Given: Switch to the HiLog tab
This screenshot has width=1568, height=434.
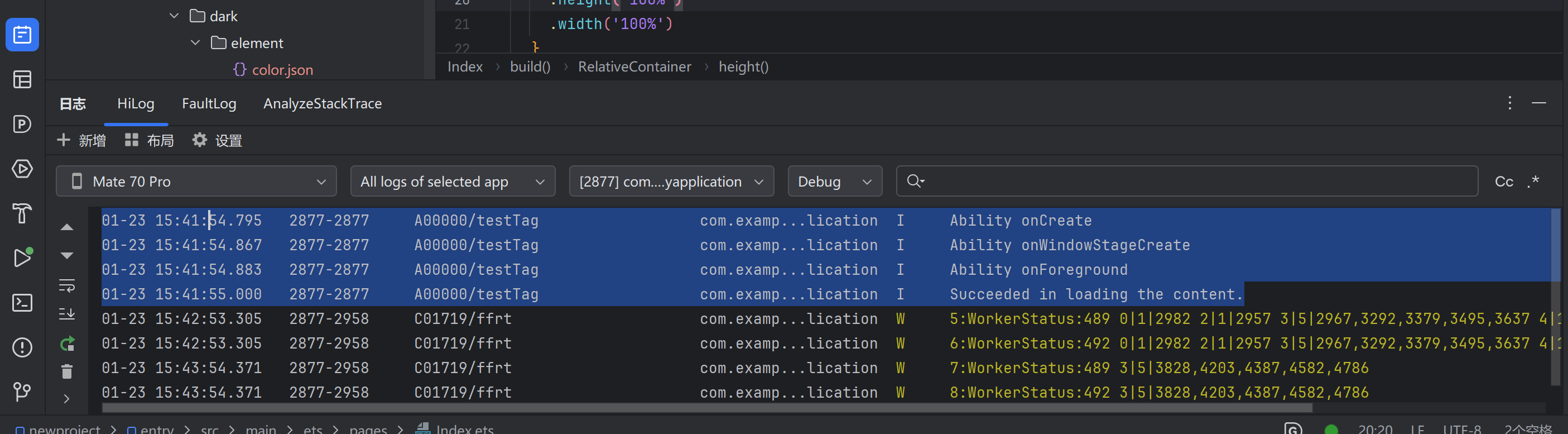Looking at the screenshot, I should tap(136, 104).
